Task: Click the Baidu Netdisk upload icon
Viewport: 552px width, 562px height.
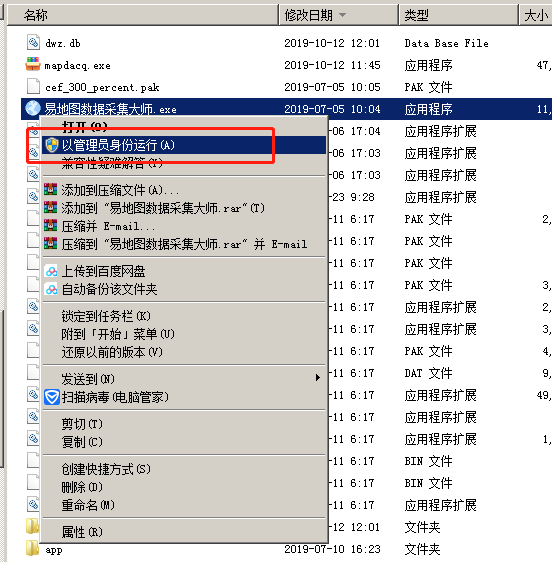Action: click(51, 271)
